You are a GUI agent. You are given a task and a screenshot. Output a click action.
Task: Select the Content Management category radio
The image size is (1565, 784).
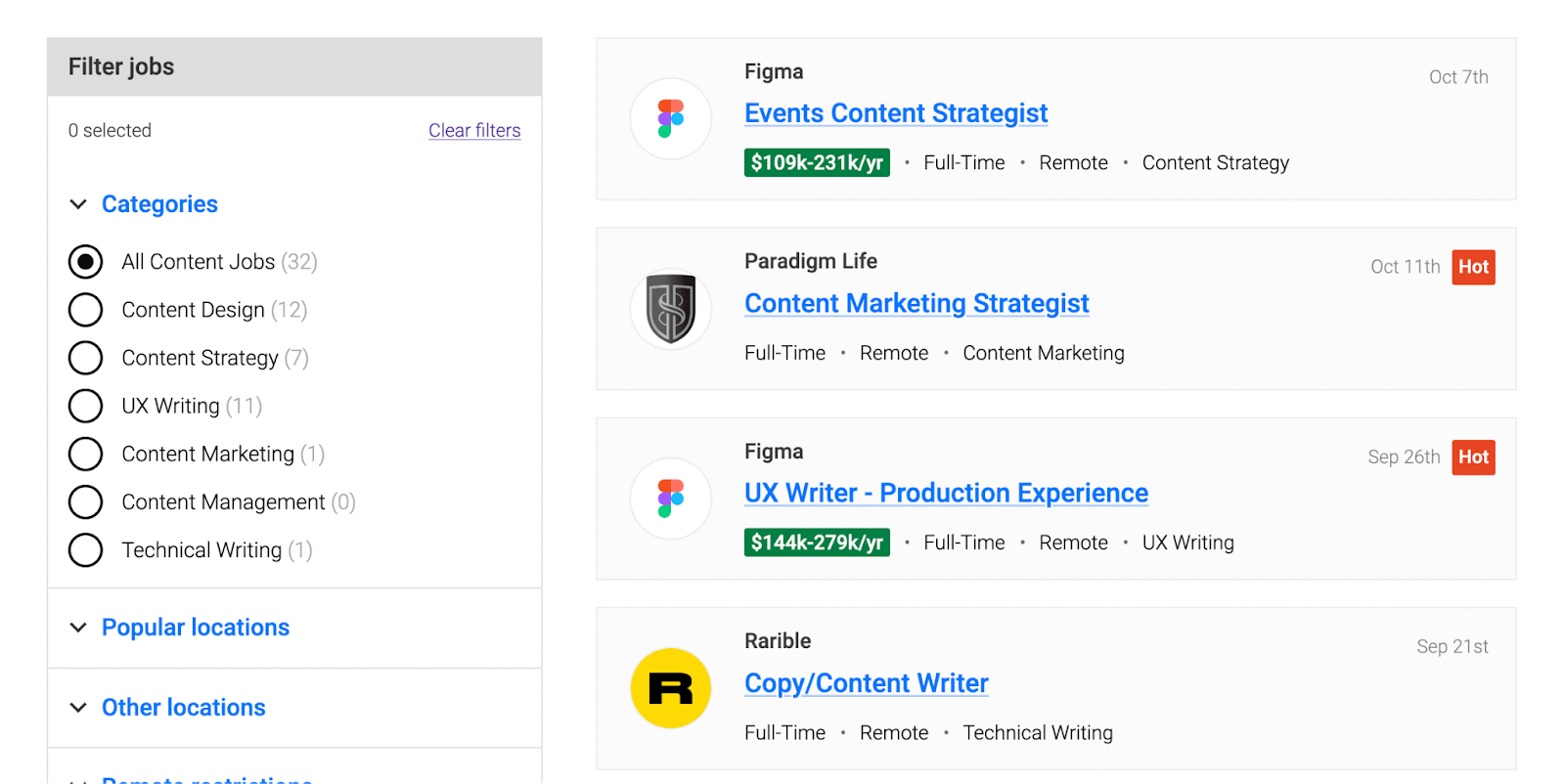(x=86, y=501)
